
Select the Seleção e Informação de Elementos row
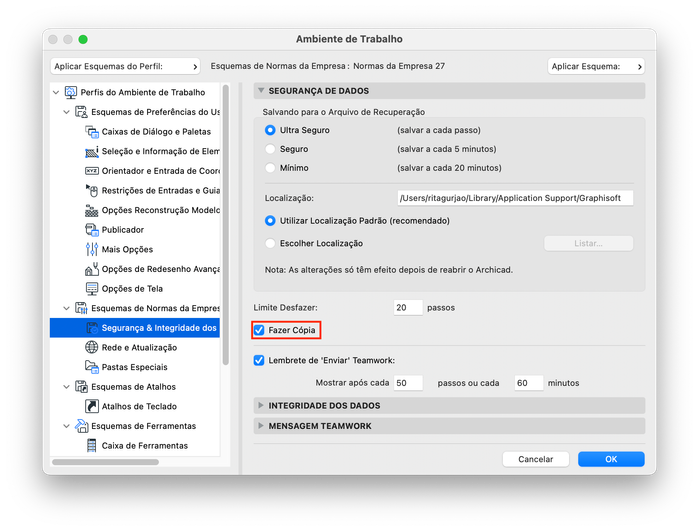135,151
